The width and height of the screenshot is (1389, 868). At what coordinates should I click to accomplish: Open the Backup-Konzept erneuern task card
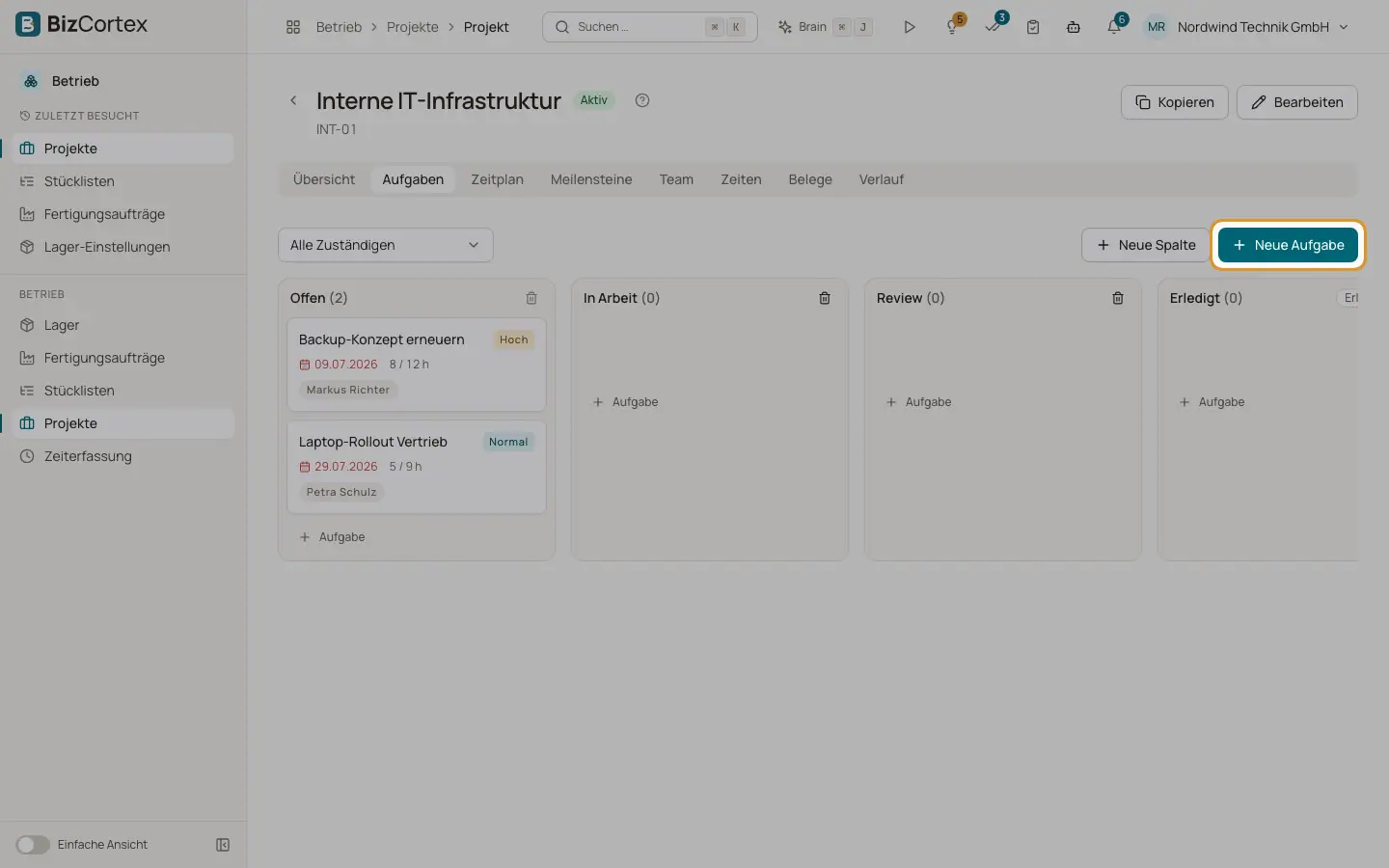[x=417, y=365]
